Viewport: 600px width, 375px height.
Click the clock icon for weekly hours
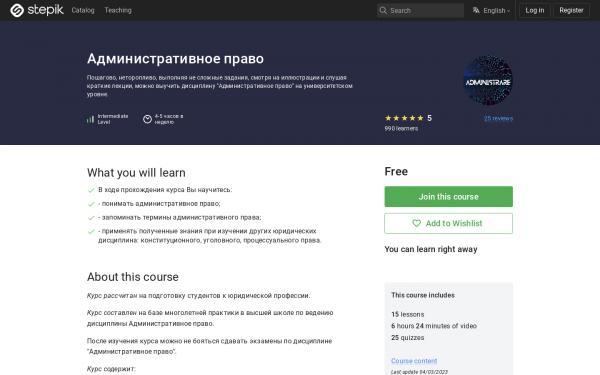147,119
